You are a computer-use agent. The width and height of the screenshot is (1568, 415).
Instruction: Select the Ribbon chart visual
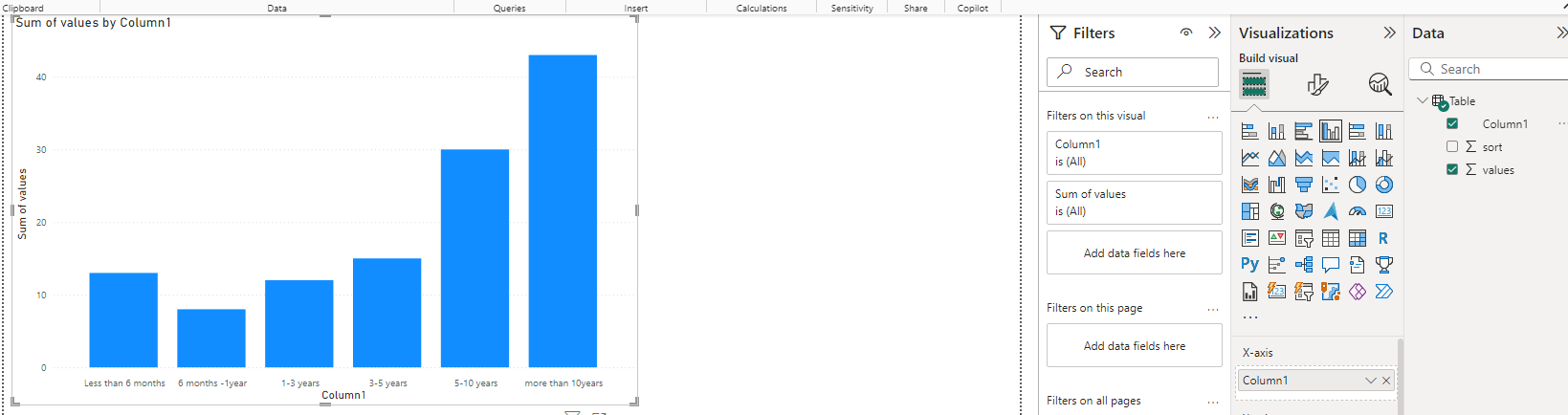click(x=1250, y=185)
